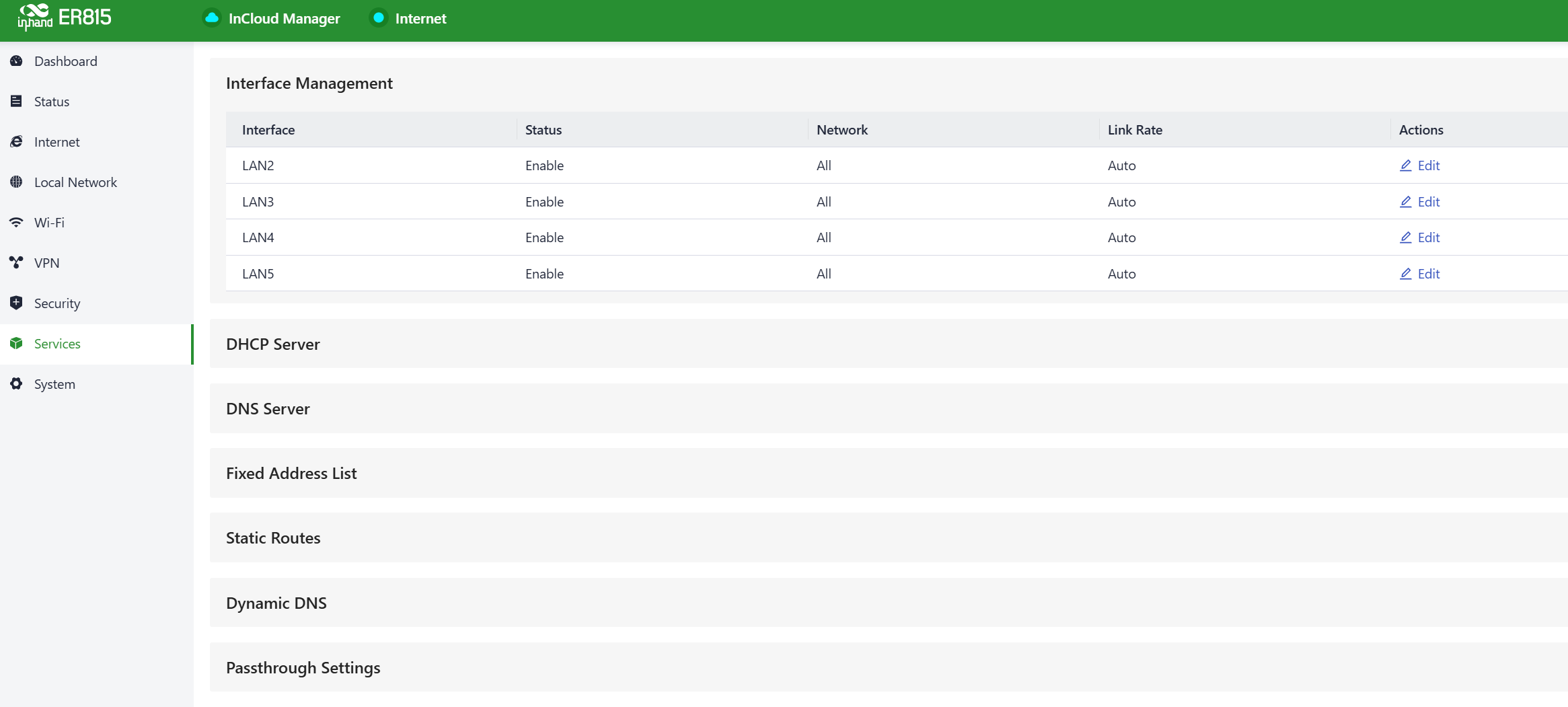This screenshot has height=707, width=1568.
Task: Click the System gear icon
Action: coord(16,384)
